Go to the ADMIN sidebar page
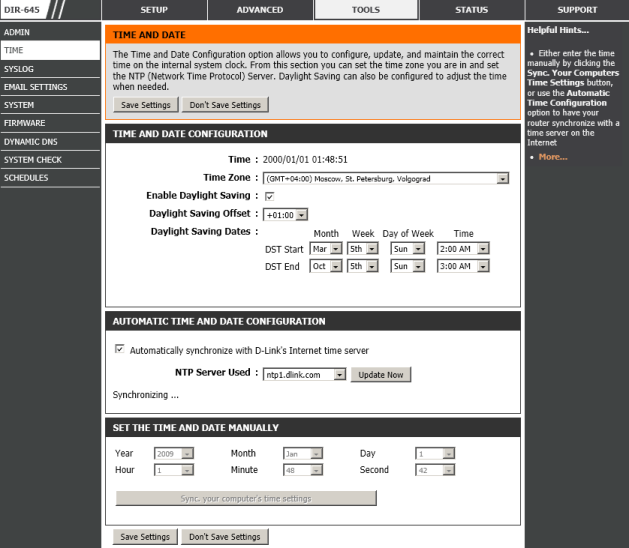The image size is (629, 548). click(50, 32)
